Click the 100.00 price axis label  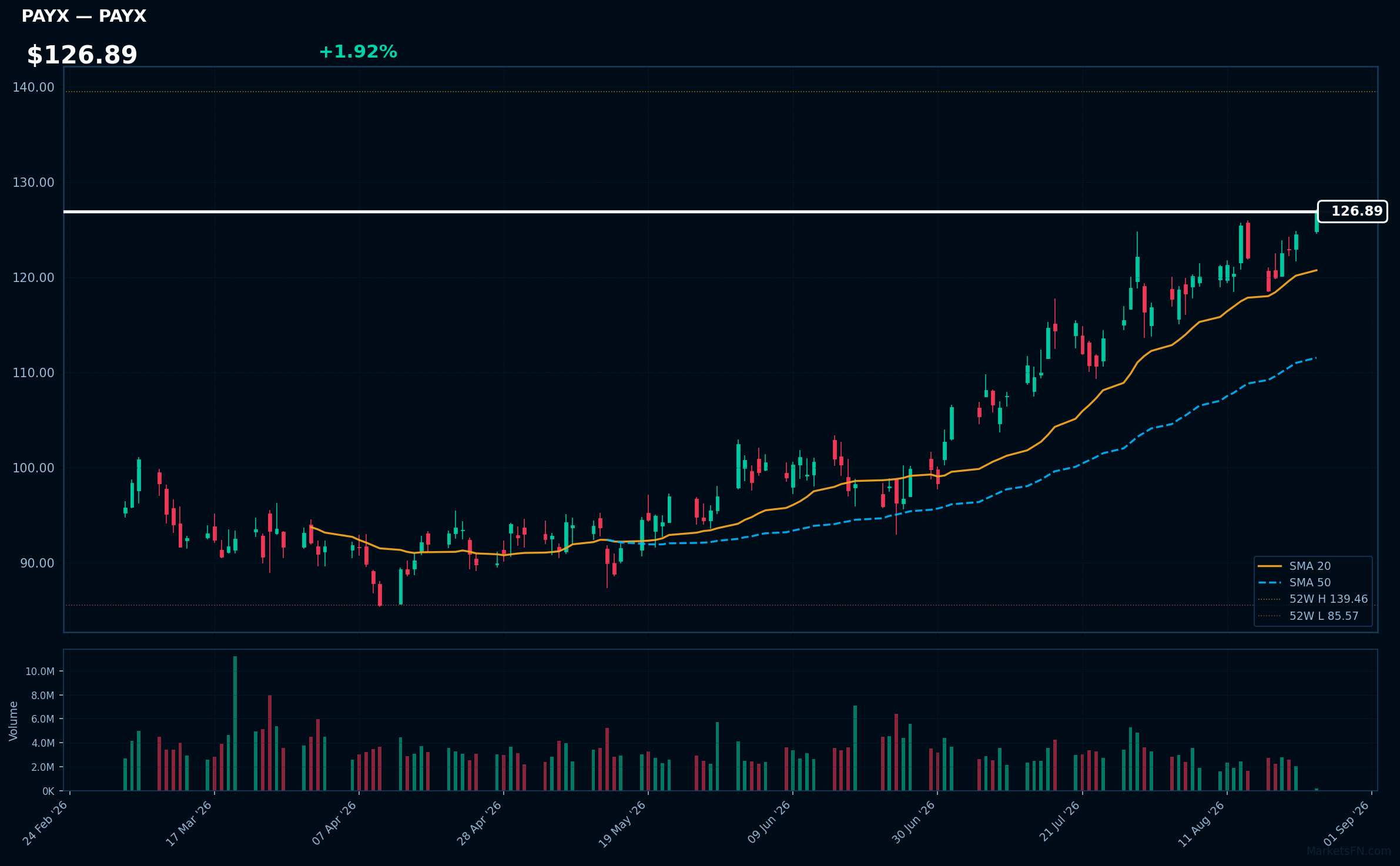34,468
